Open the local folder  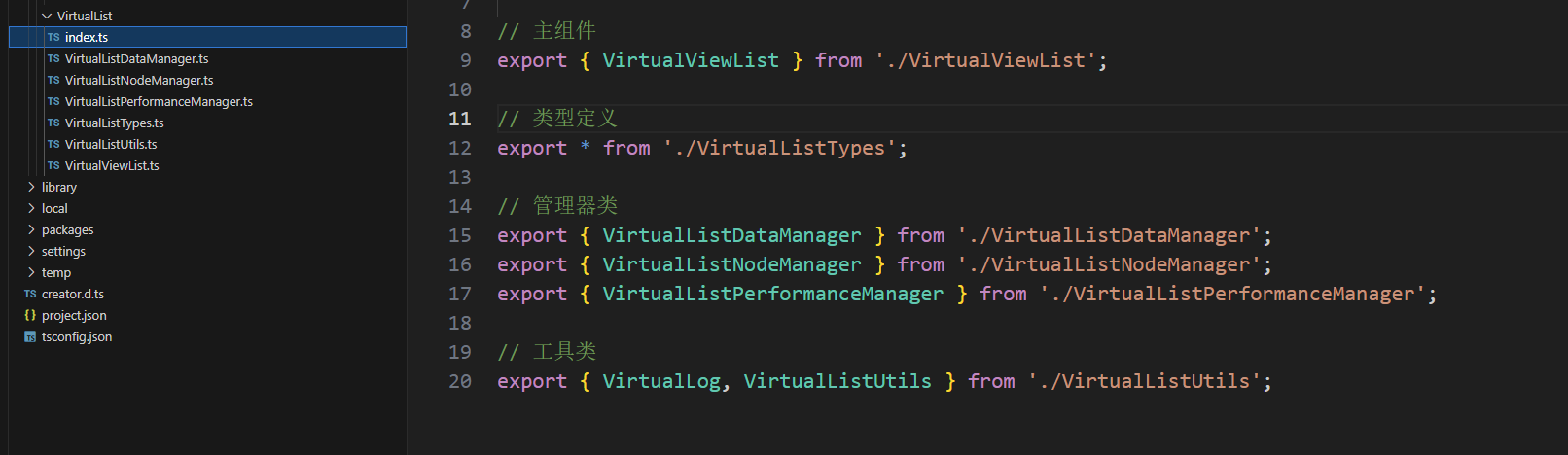pos(54,208)
